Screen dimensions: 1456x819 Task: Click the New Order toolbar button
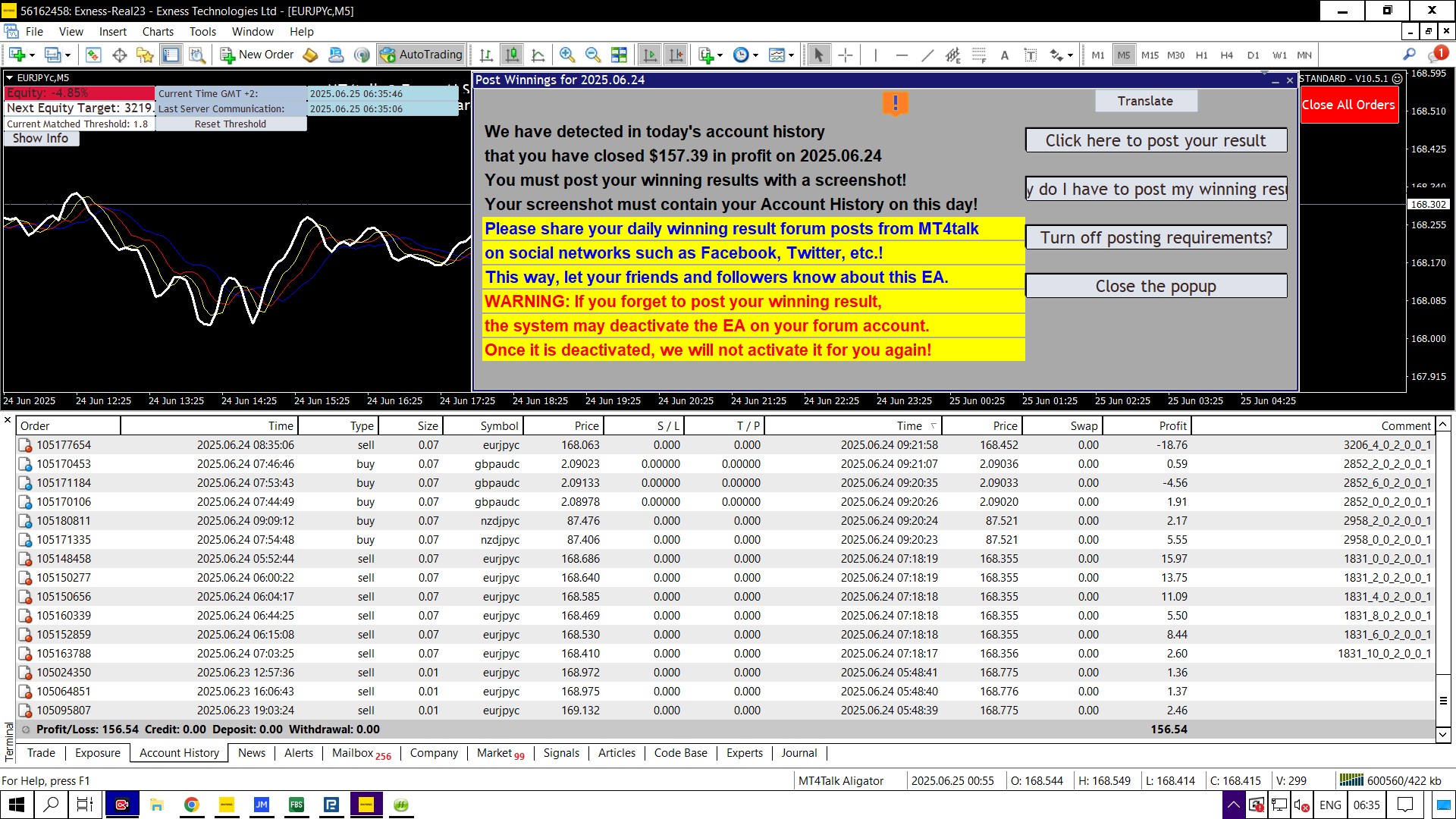click(257, 55)
